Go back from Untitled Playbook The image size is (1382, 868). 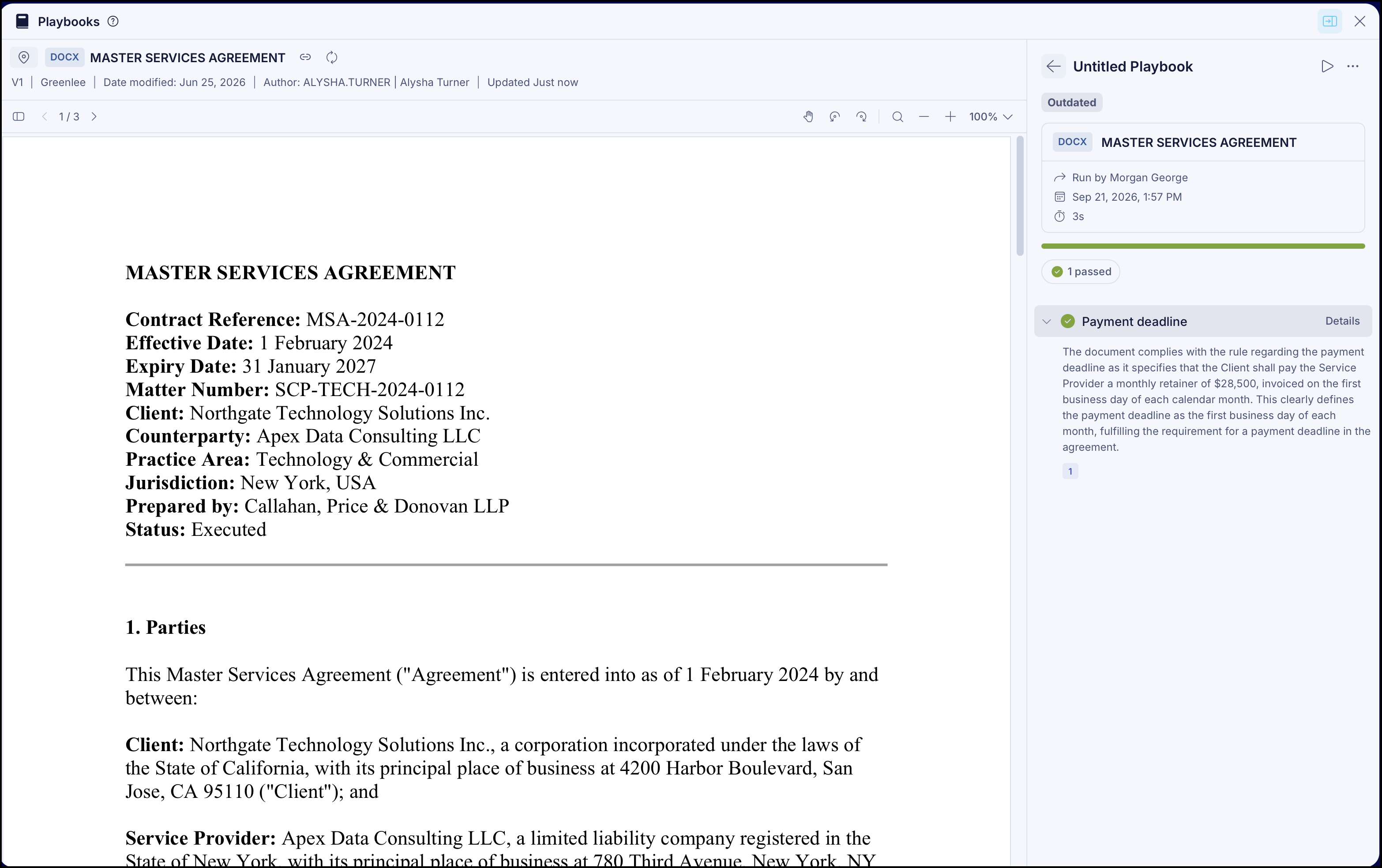1054,67
